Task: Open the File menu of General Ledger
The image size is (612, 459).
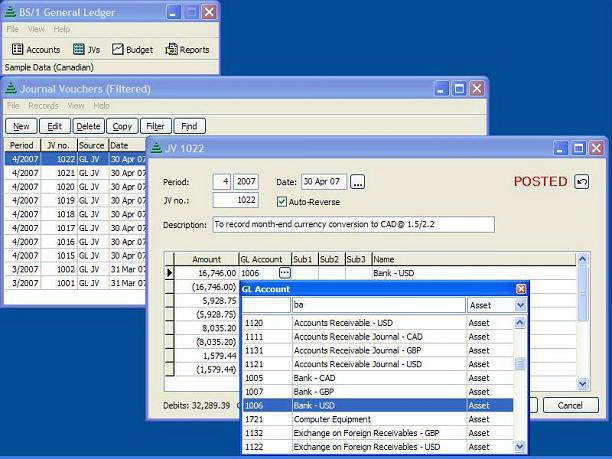Action: click(x=13, y=29)
